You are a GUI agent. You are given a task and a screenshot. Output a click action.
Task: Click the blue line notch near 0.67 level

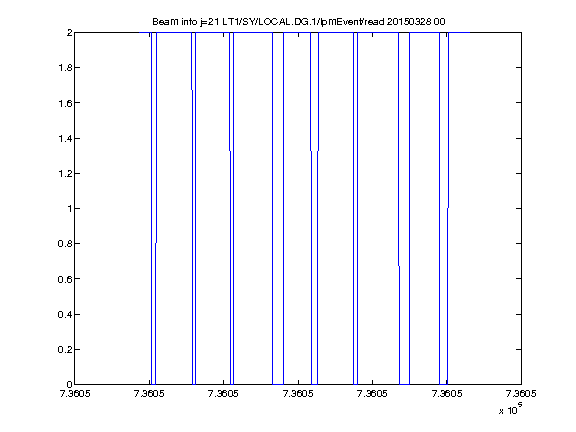tap(399, 265)
